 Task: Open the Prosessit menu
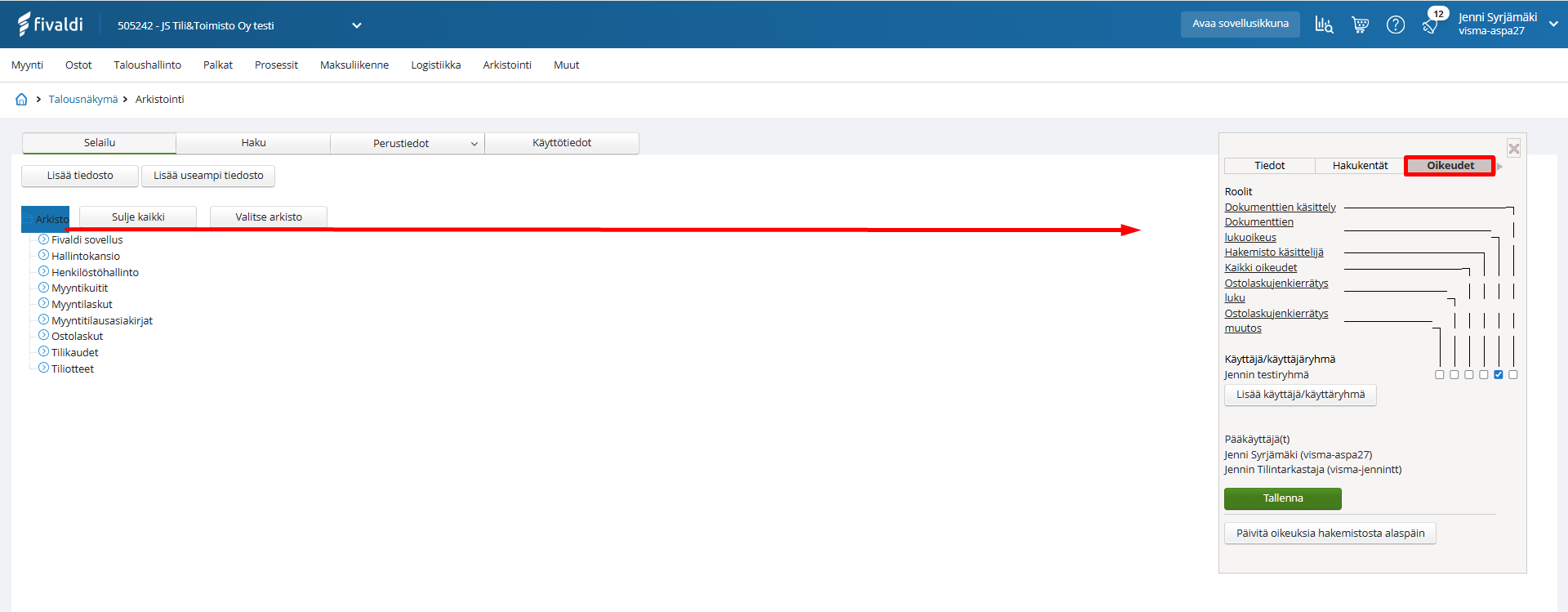pyautogui.click(x=276, y=65)
